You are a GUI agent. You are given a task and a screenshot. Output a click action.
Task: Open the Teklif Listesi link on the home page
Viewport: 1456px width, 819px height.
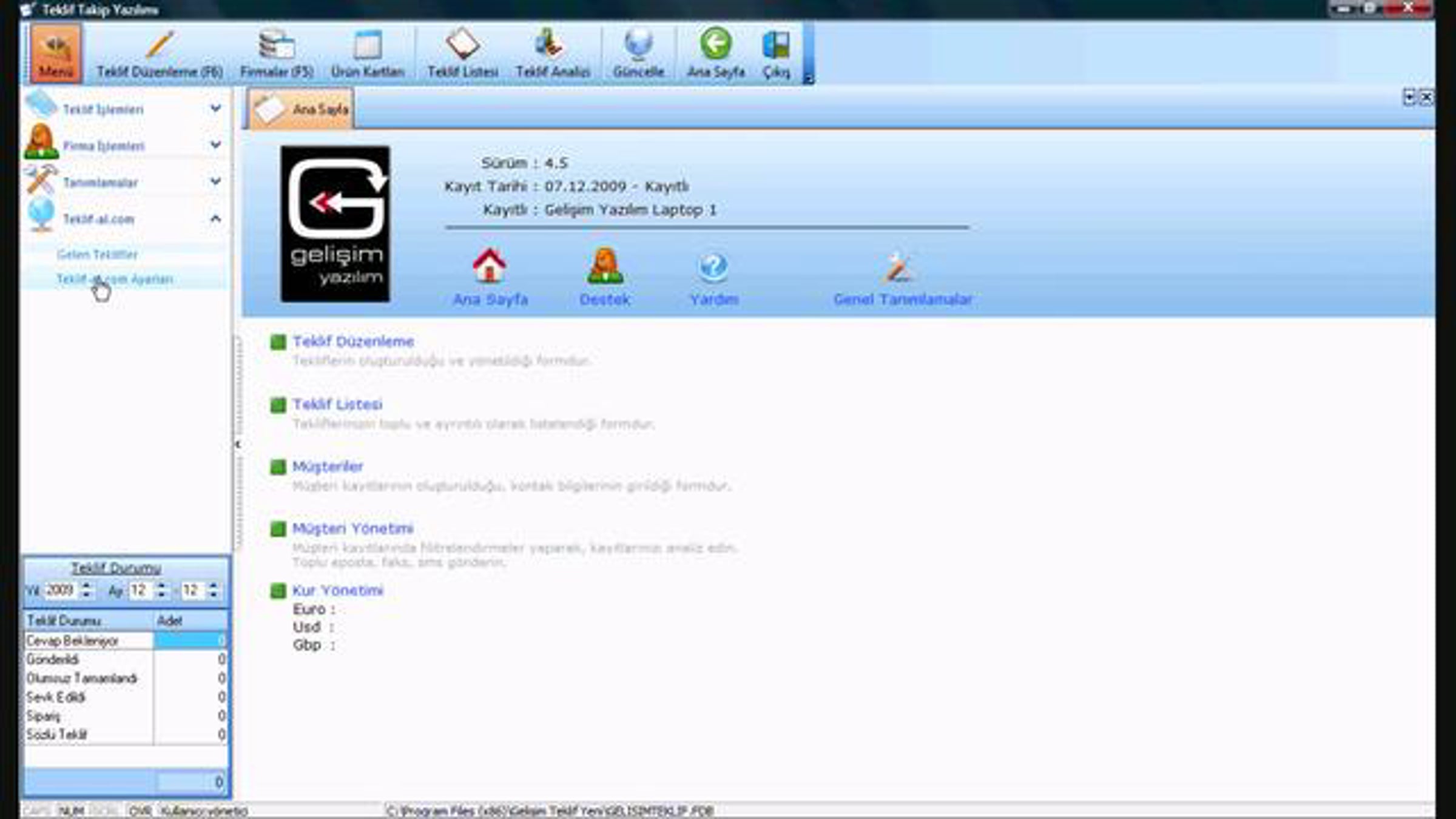pyautogui.click(x=337, y=405)
